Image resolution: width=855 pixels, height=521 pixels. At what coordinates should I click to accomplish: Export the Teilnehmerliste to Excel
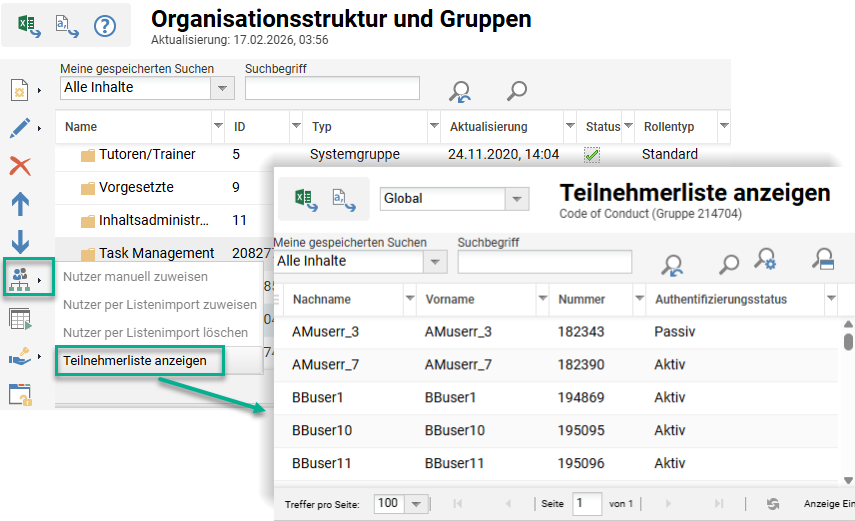(x=306, y=199)
